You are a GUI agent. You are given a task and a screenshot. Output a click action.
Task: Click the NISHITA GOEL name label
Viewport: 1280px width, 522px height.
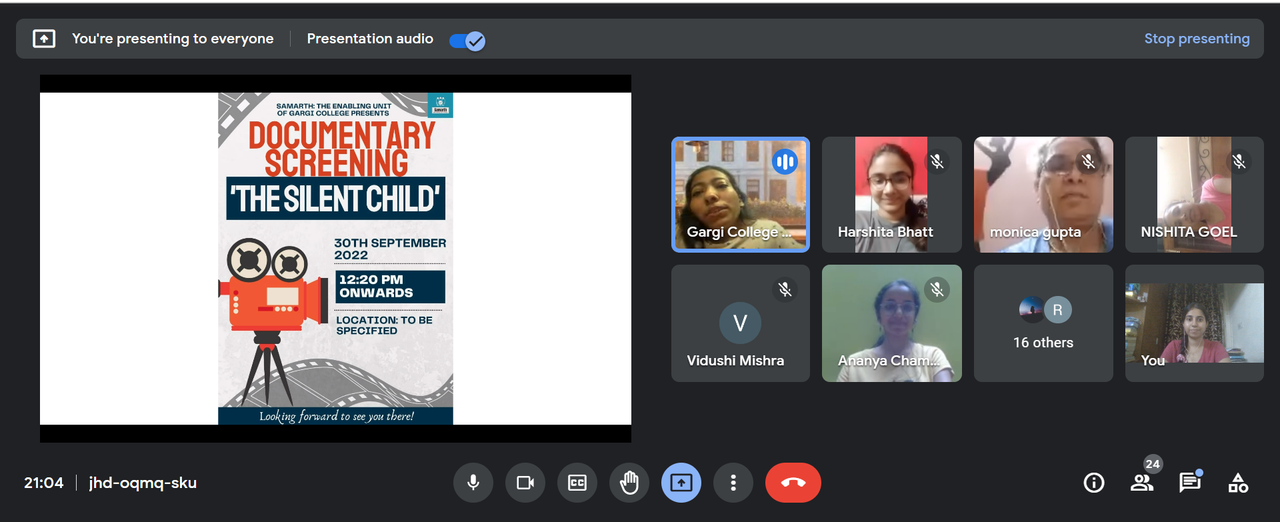[x=1189, y=232]
